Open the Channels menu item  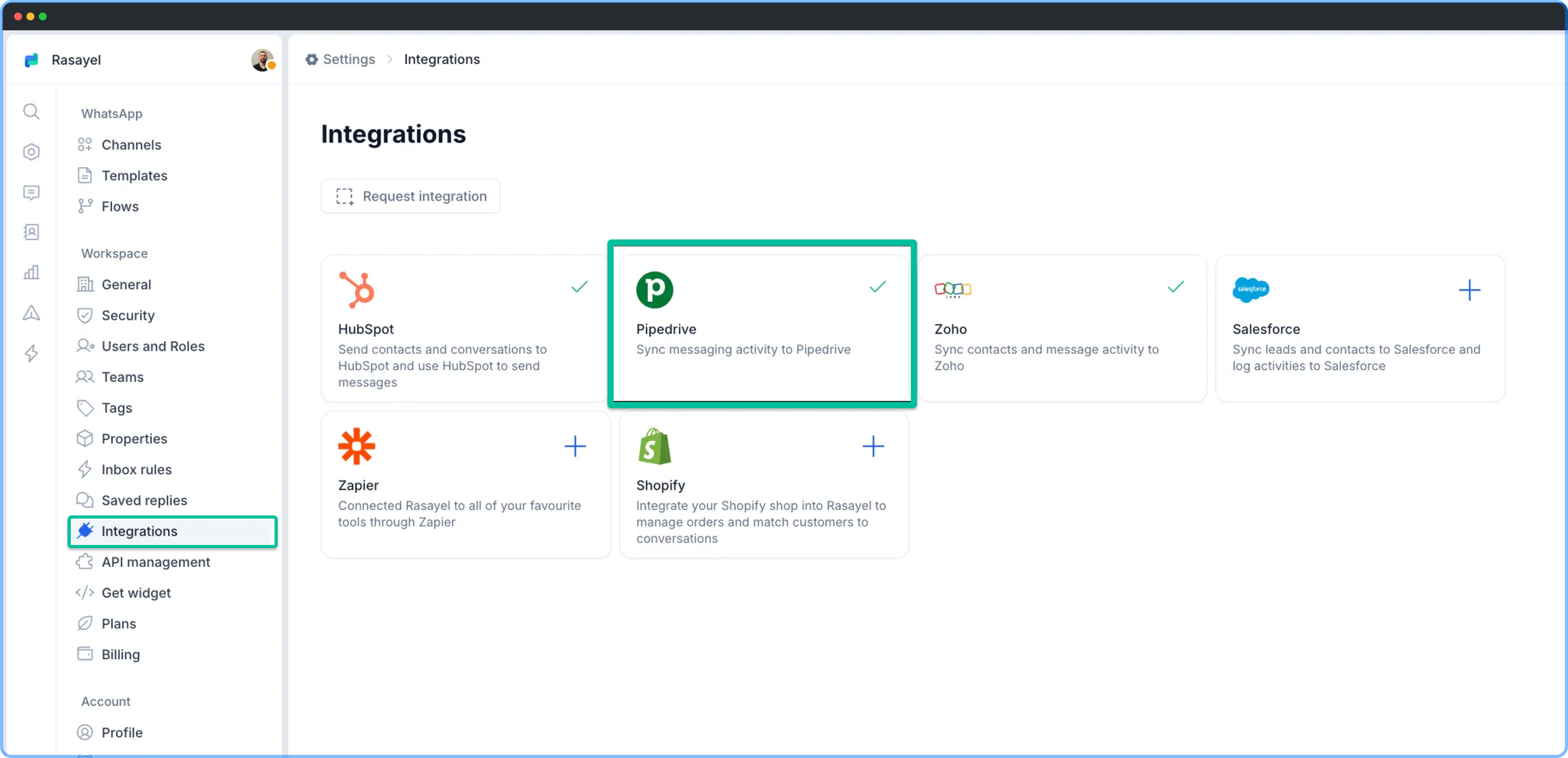(131, 145)
